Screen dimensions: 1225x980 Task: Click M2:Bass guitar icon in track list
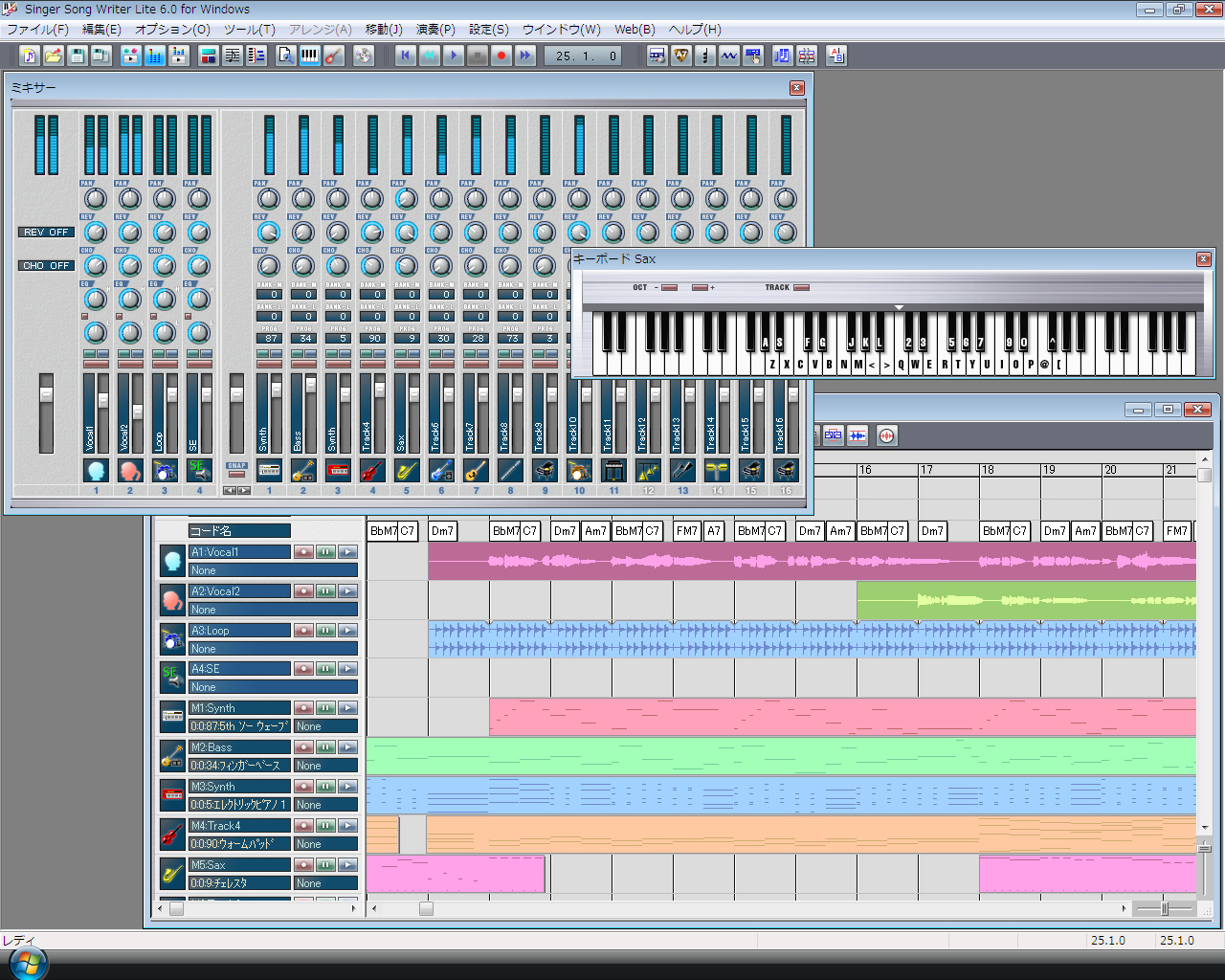pos(172,756)
